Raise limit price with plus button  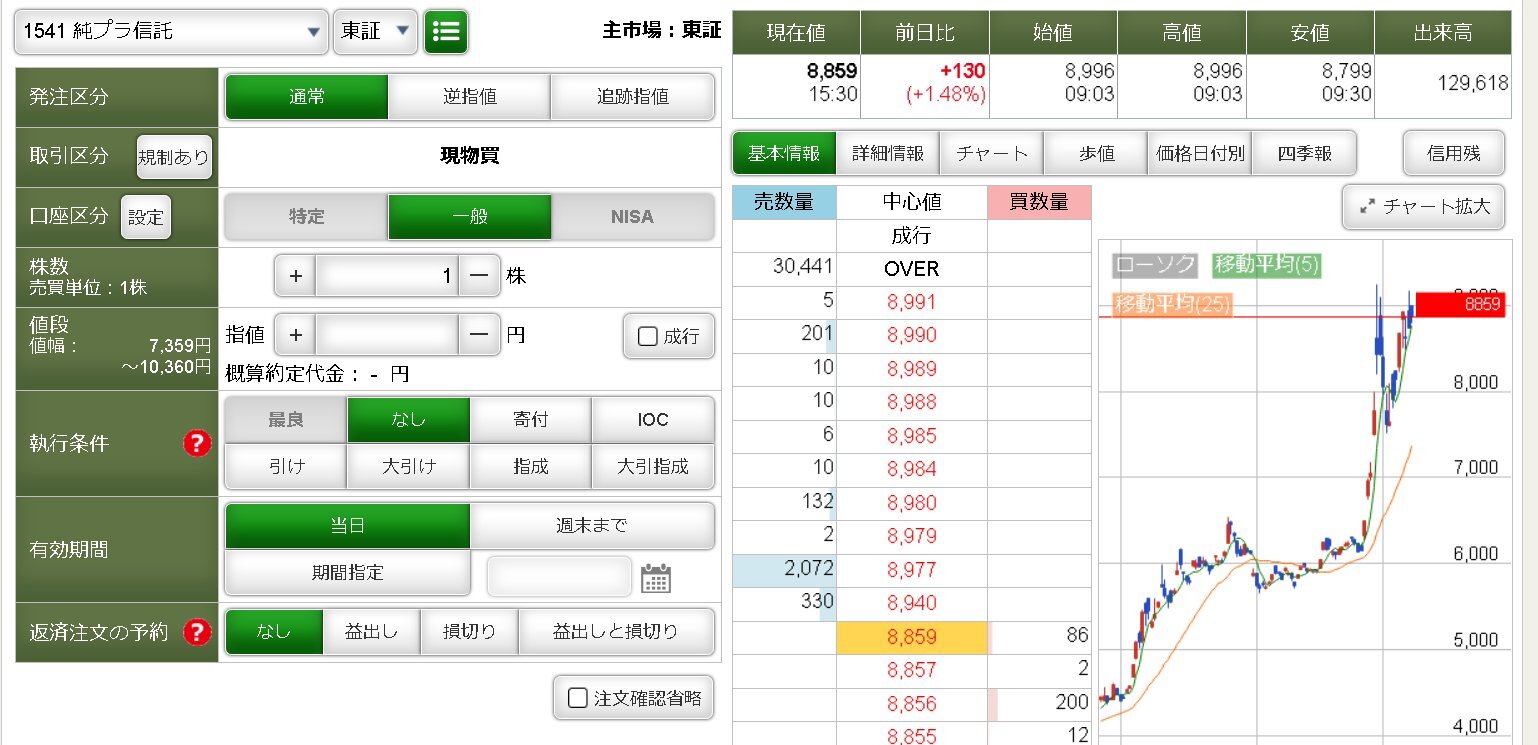(x=295, y=335)
